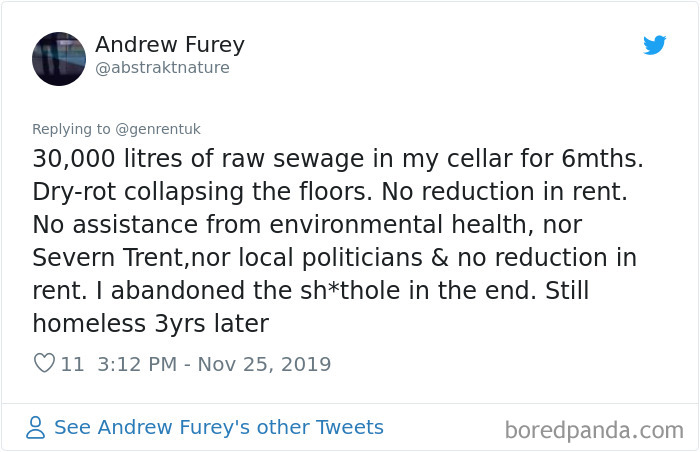Viewport: 700px width, 452px height.
Task: Open the @abstraktnature handle link
Action: 162,68
